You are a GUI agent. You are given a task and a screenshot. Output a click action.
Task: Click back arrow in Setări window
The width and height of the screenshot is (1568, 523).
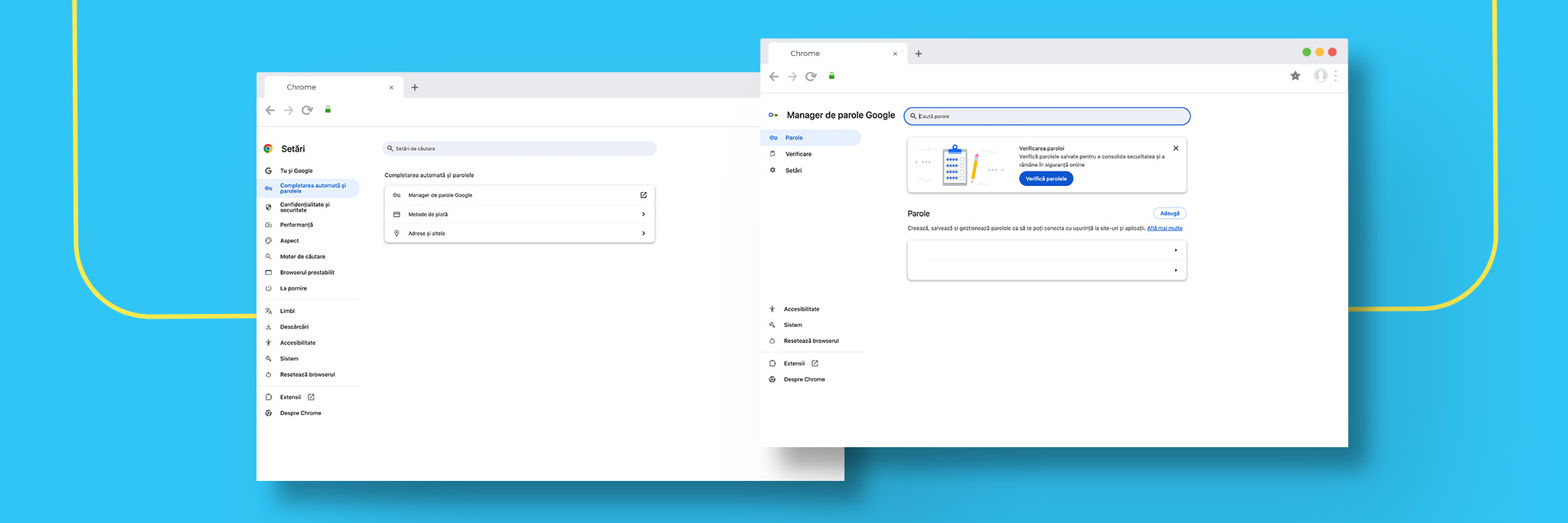(x=270, y=110)
